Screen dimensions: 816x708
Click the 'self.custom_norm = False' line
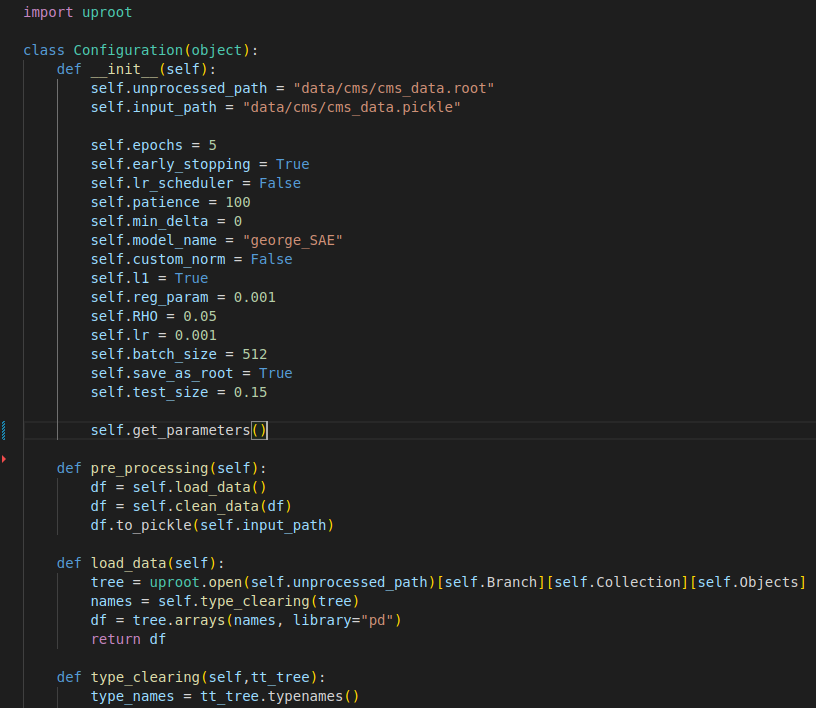pos(192,259)
